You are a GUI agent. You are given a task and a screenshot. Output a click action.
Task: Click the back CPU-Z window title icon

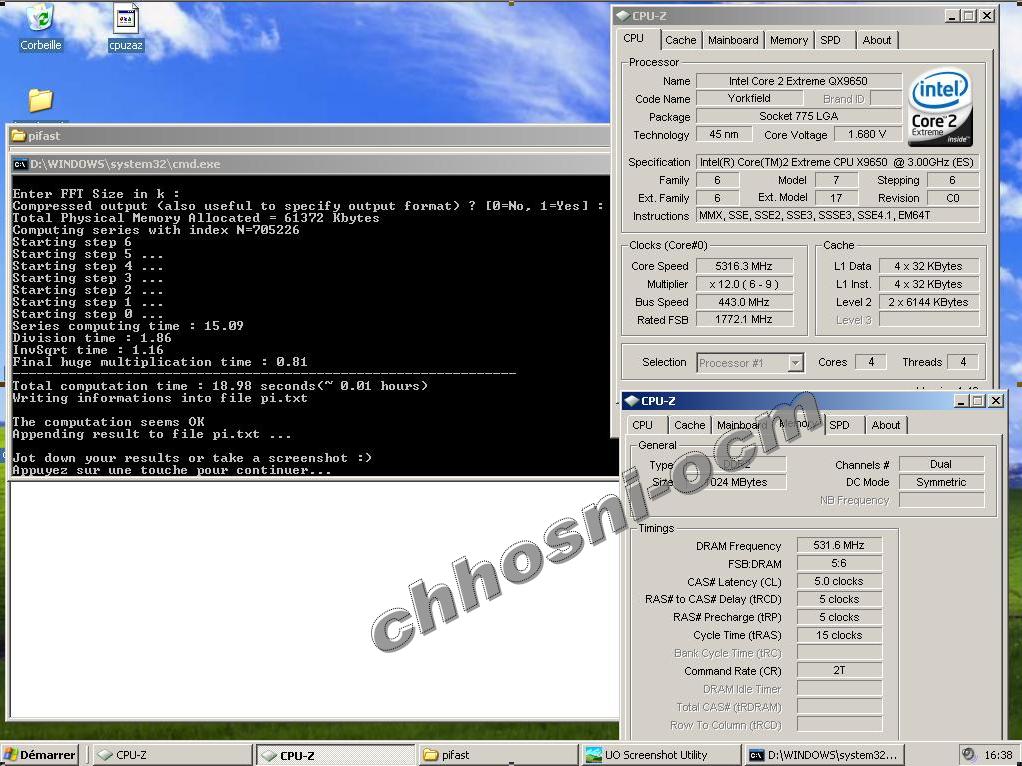[x=623, y=16]
